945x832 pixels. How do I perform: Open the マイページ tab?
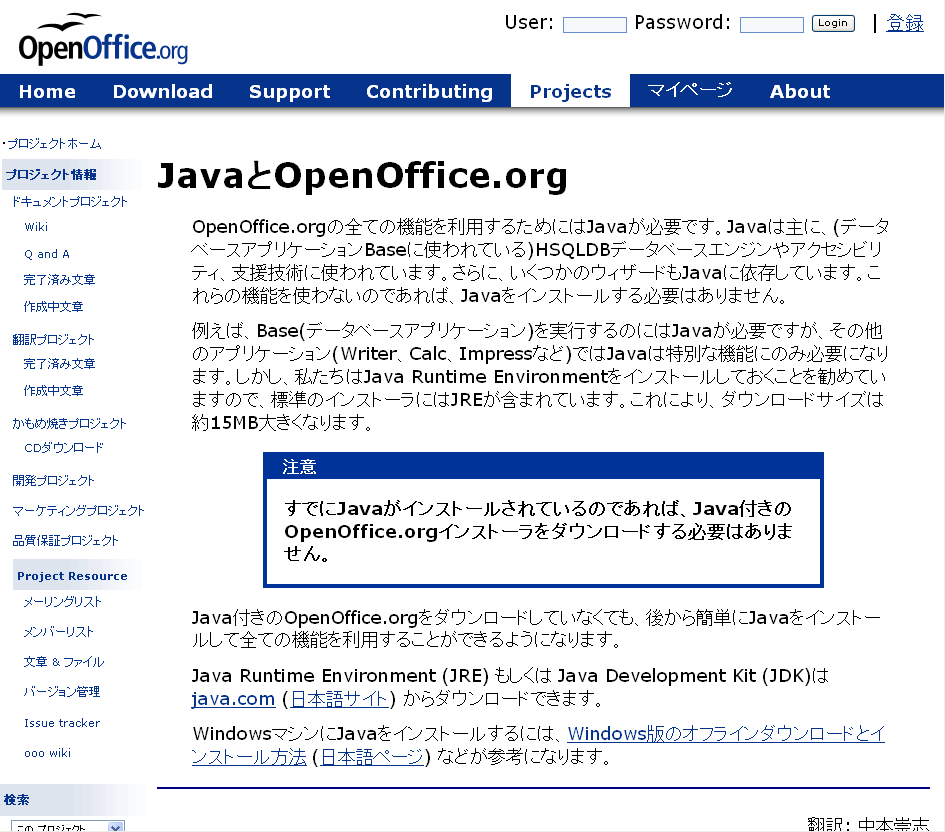(x=689, y=91)
